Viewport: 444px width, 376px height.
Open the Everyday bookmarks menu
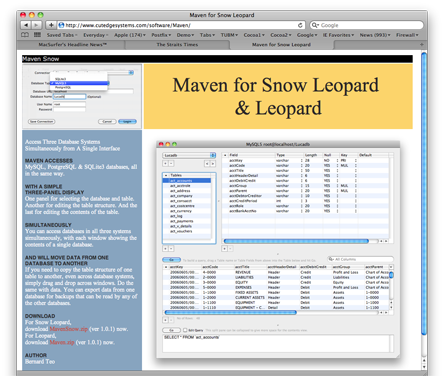point(96,35)
